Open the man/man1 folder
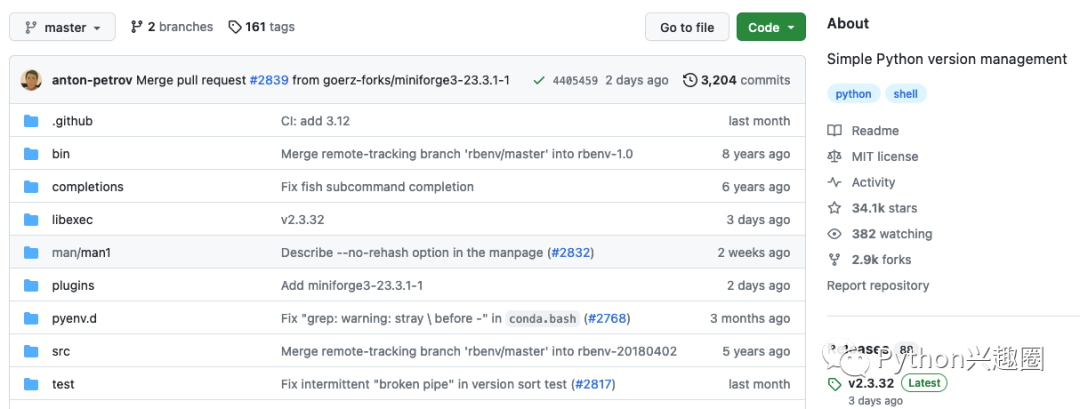Viewport: 1080px width, 409px height. point(81,253)
